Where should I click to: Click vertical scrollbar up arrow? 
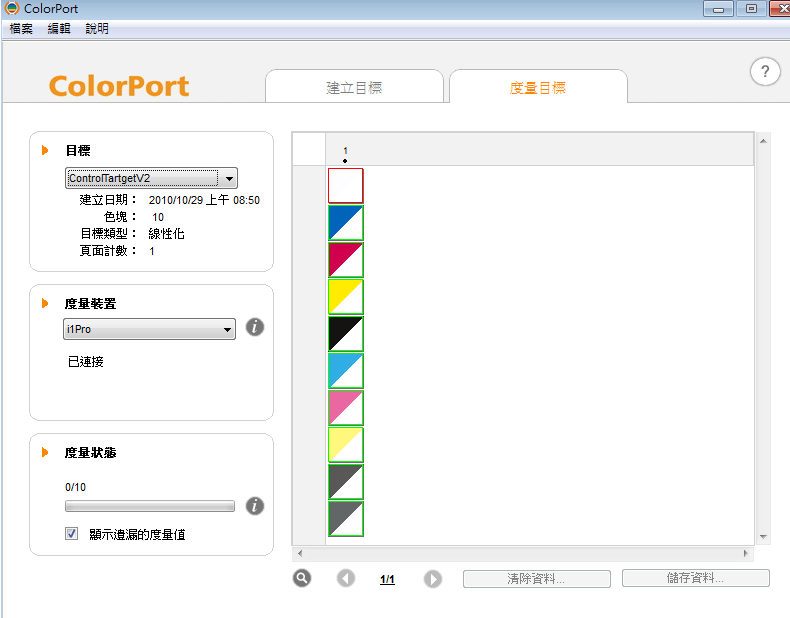[x=763, y=141]
